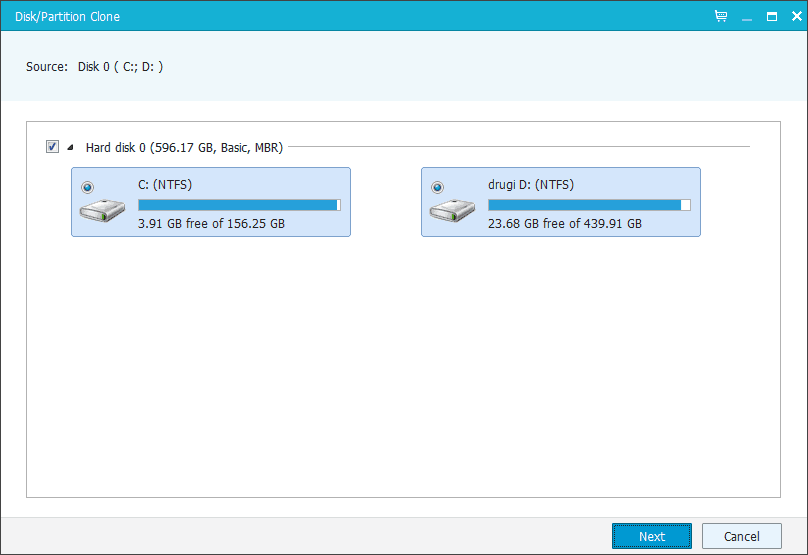Screen dimensions: 808x555
Task: Click the drugi D: drive usage bar
Action: point(590,205)
